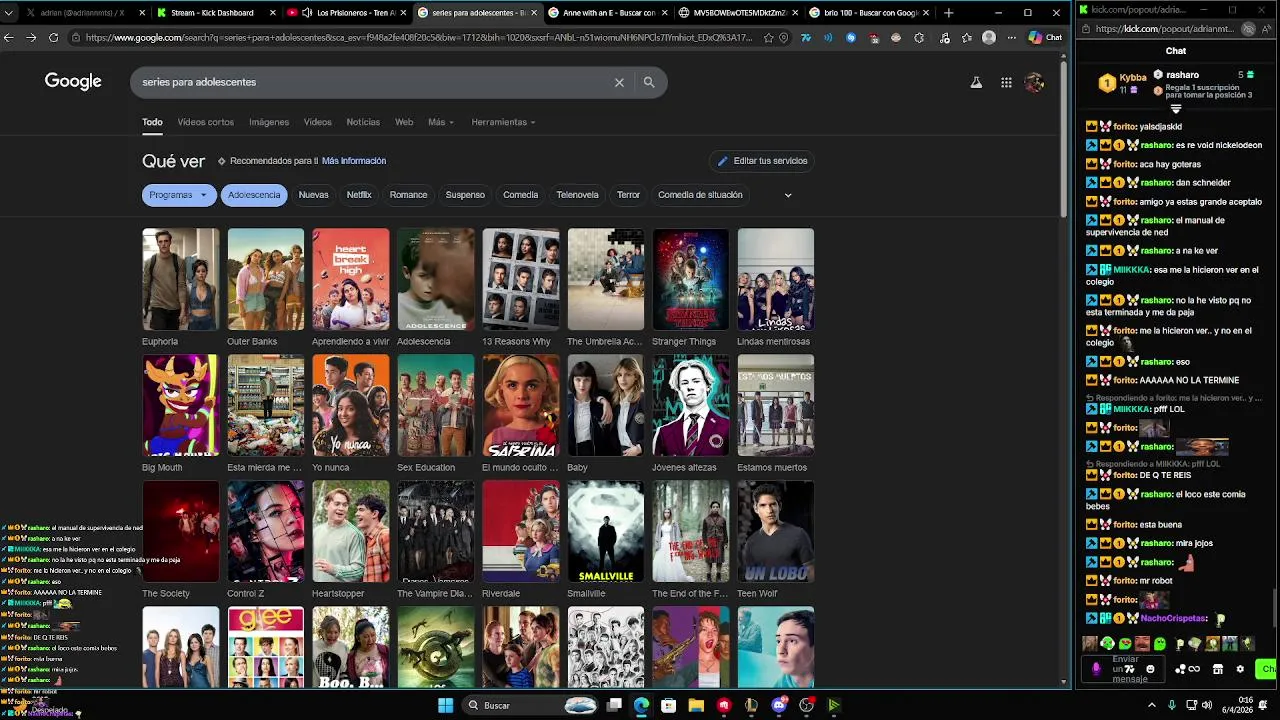Run search with the magnifying glass icon
Image resolution: width=1280 pixels, height=720 pixels.
pos(649,82)
